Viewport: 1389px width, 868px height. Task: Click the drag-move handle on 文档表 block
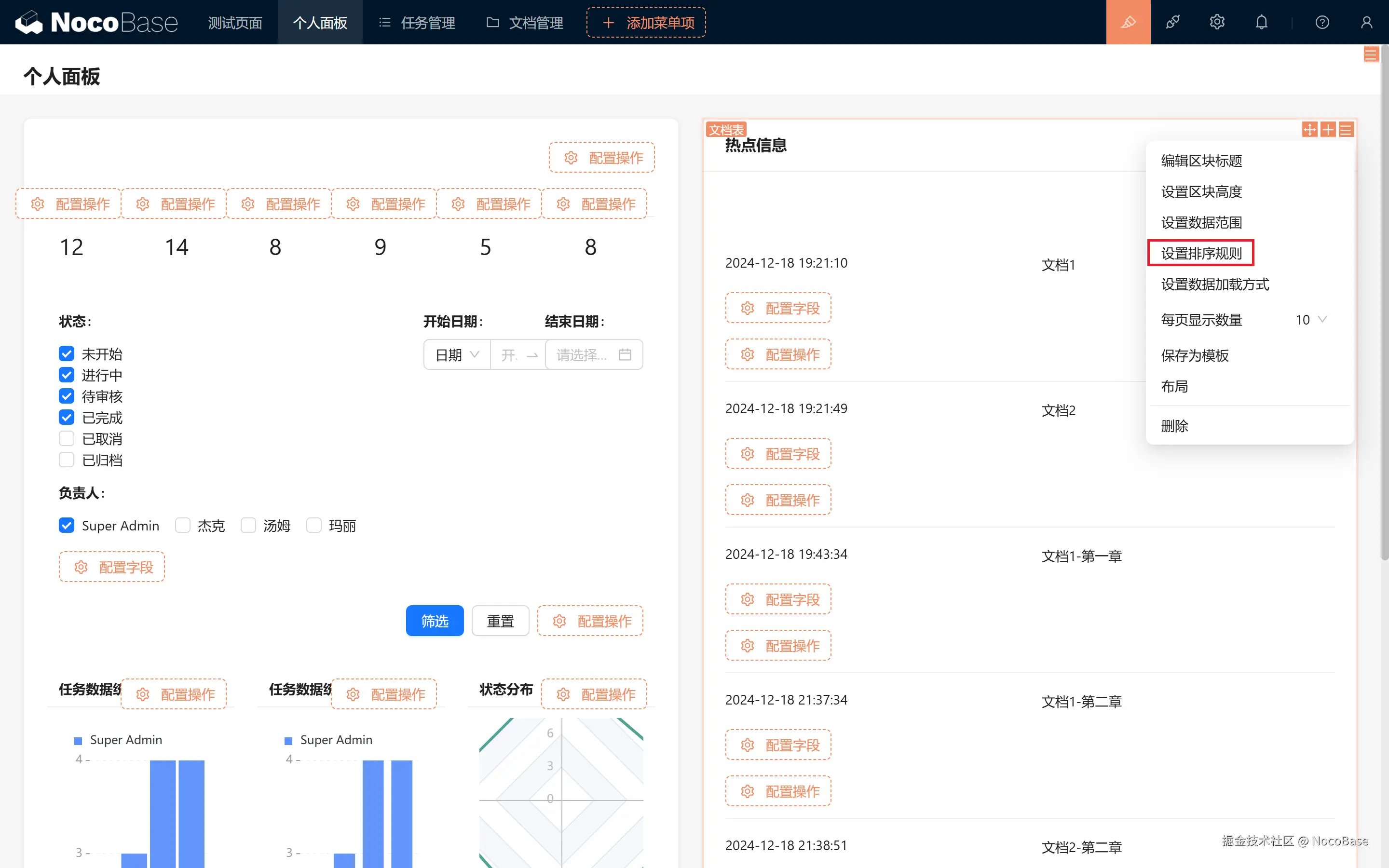point(1309,130)
